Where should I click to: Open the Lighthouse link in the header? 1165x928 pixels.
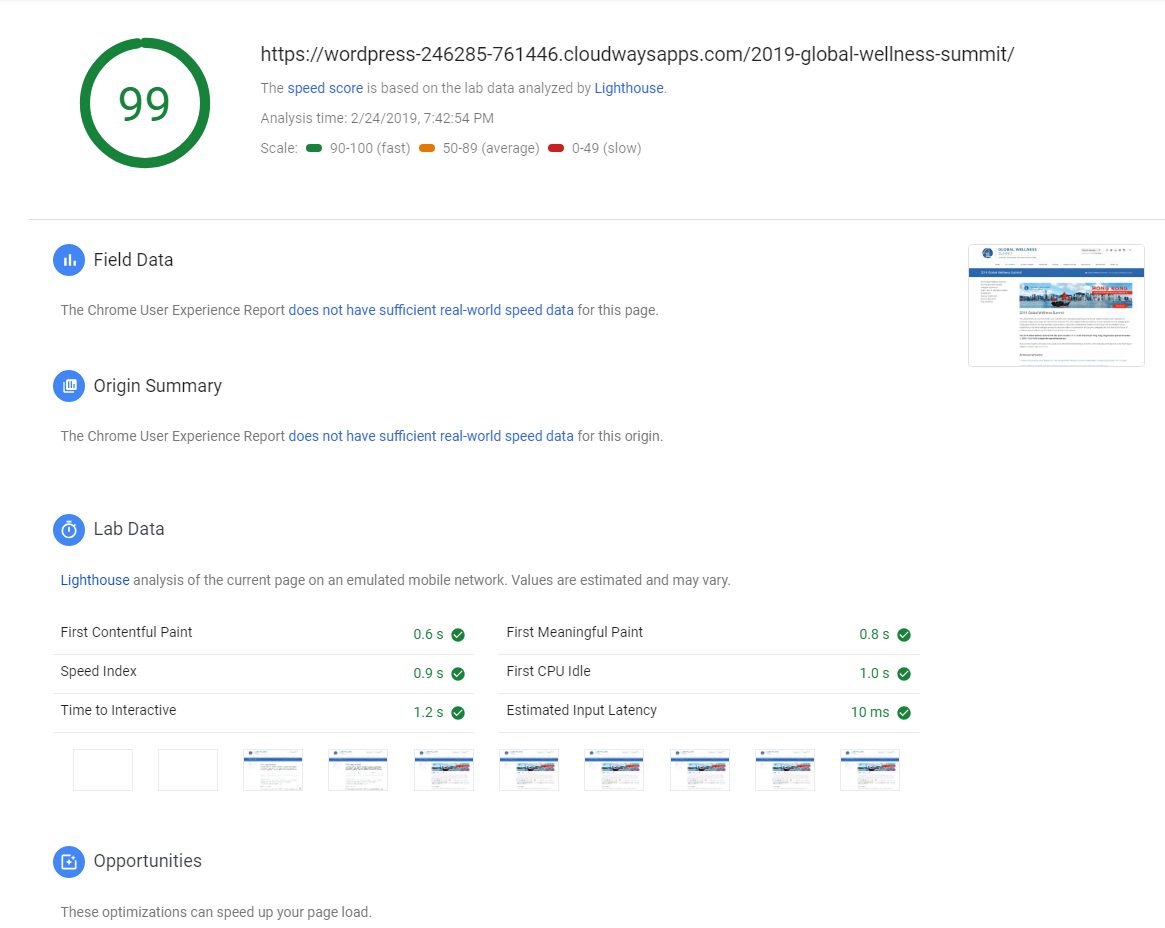(628, 88)
